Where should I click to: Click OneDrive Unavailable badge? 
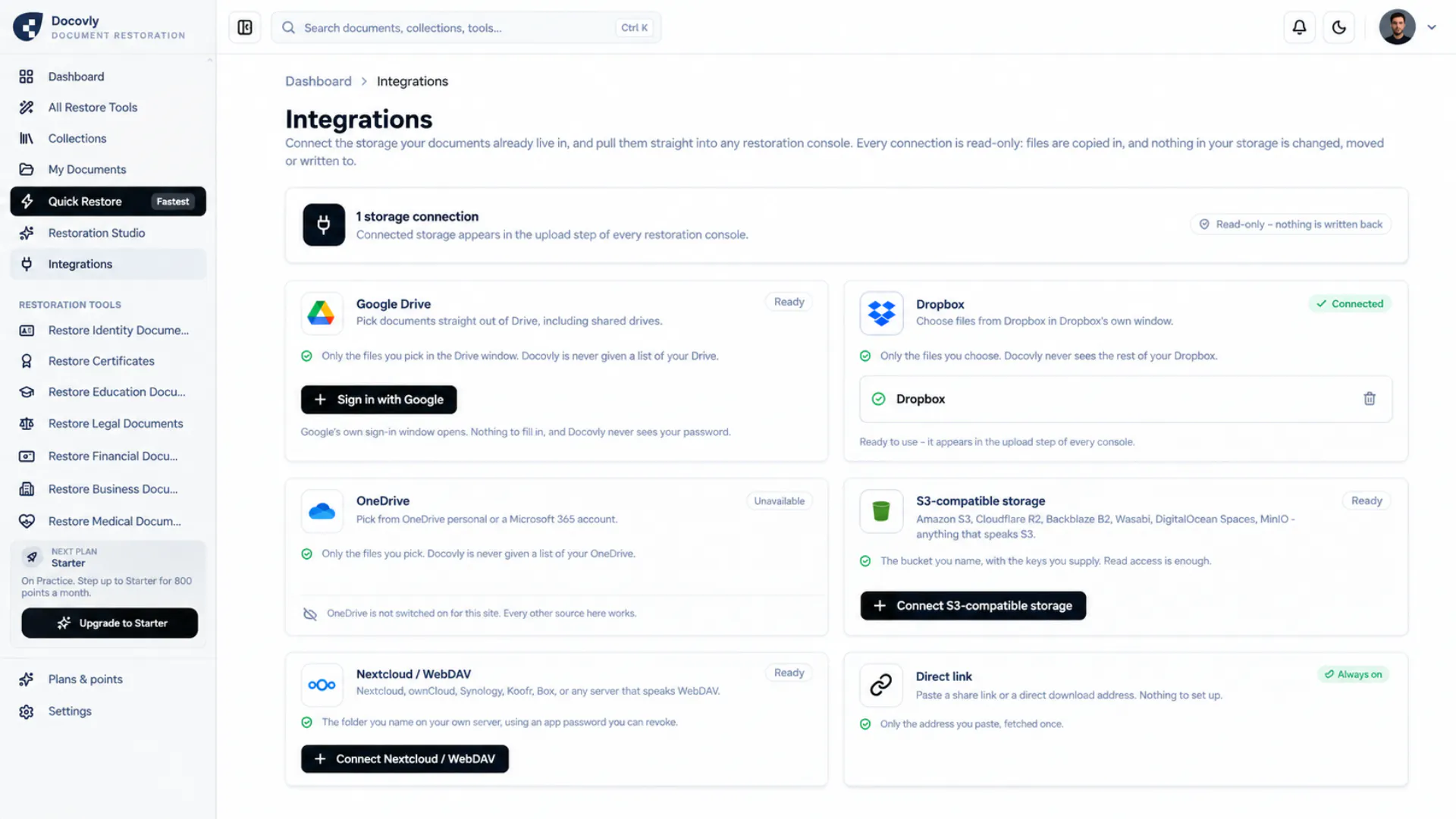click(780, 501)
